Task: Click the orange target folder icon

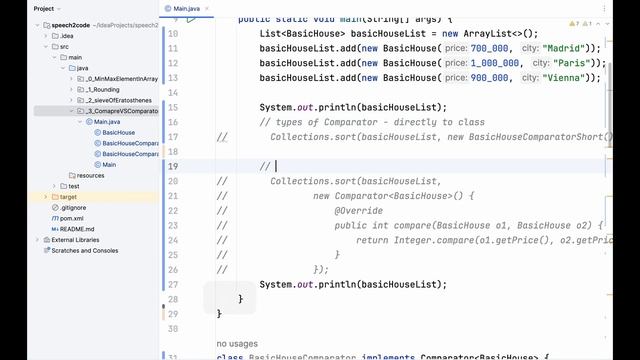Action: (55, 197)
